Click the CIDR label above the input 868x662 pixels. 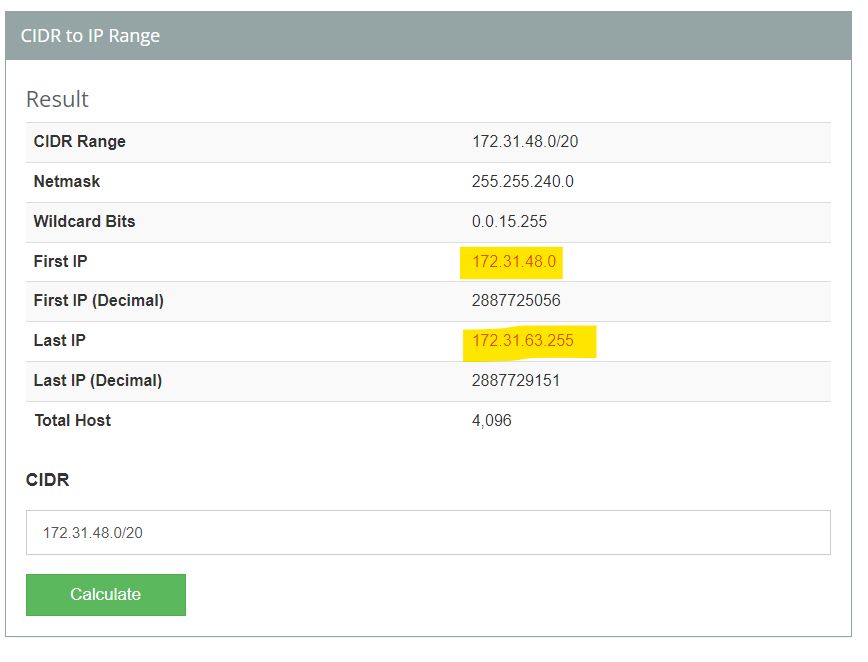click(48, 480)
